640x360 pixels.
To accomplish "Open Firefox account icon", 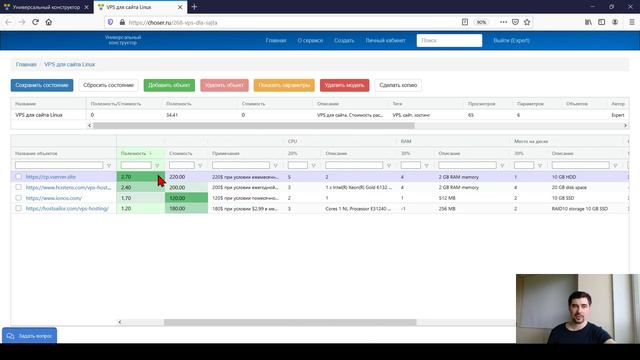I will coord(615,22).
